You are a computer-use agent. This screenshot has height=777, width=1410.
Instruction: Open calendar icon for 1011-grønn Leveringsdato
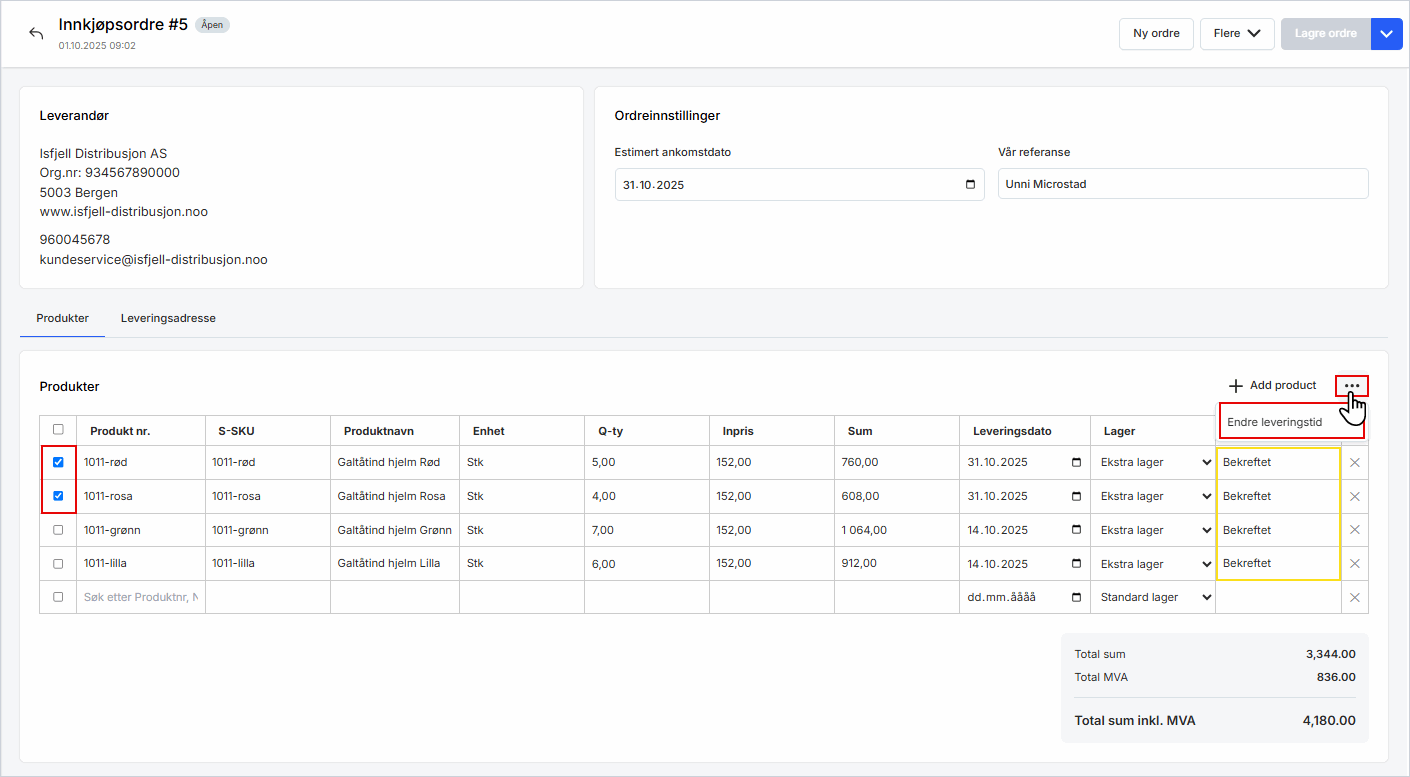pos(1076,530)
